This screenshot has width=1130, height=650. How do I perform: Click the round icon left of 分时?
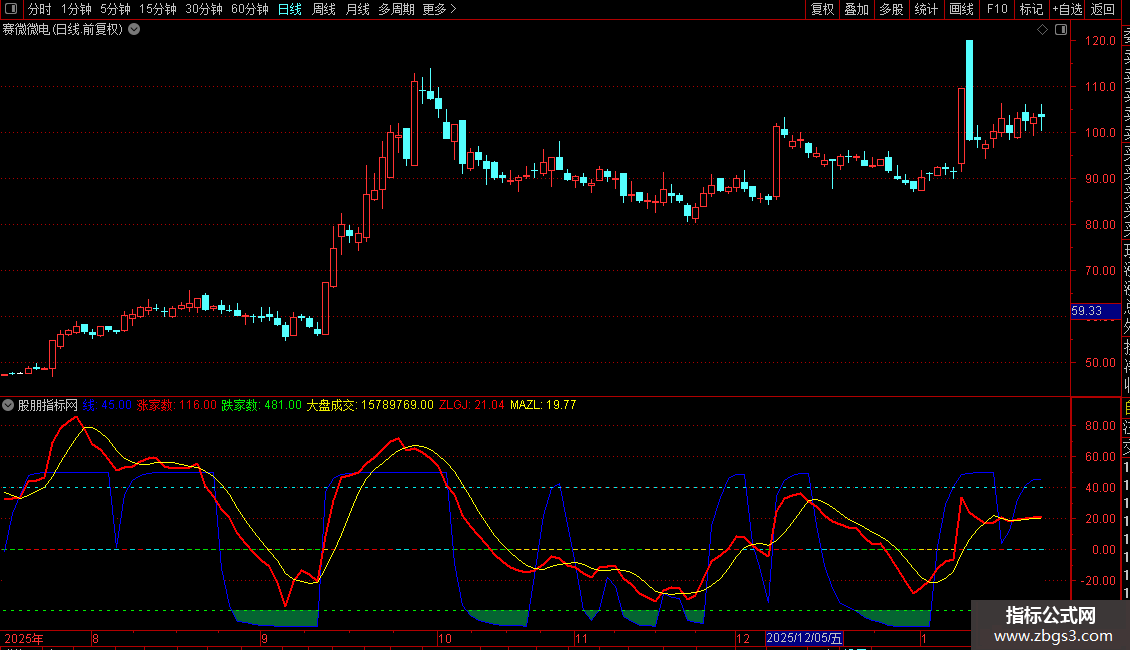point(11,9)
